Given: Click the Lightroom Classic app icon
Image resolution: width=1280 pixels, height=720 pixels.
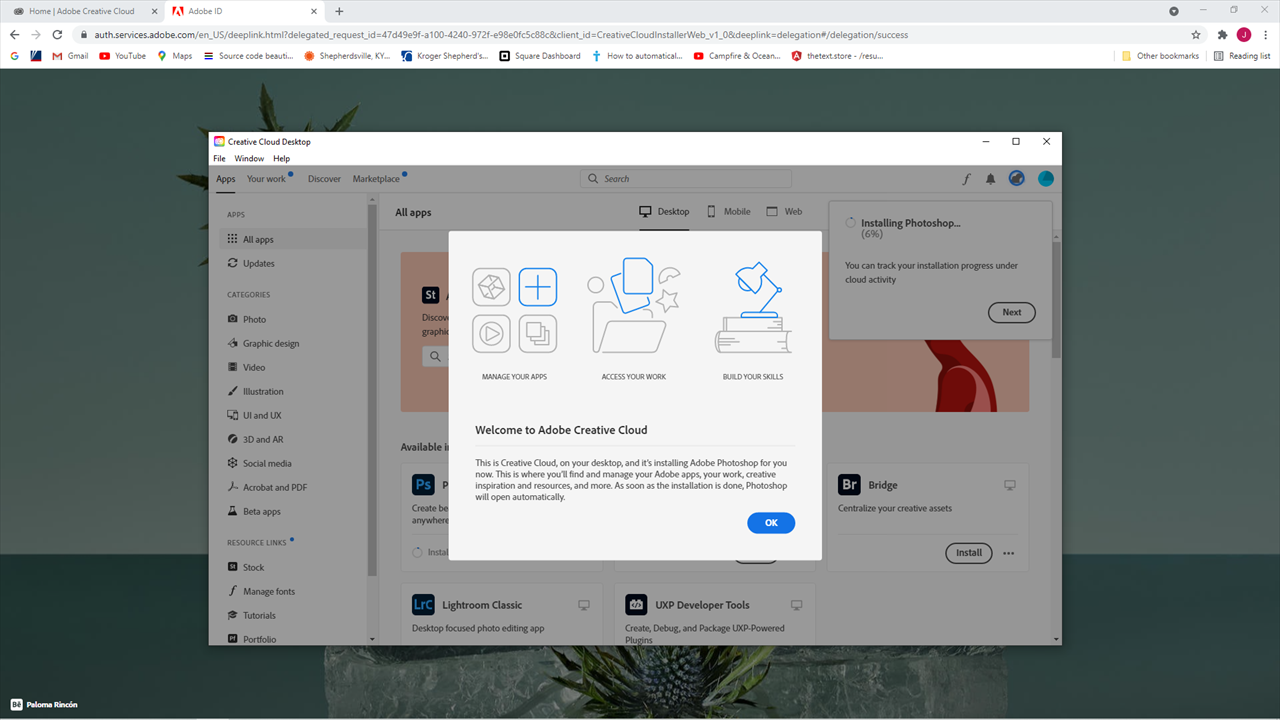Looking at the screenshot, I should tap(423, 605).
